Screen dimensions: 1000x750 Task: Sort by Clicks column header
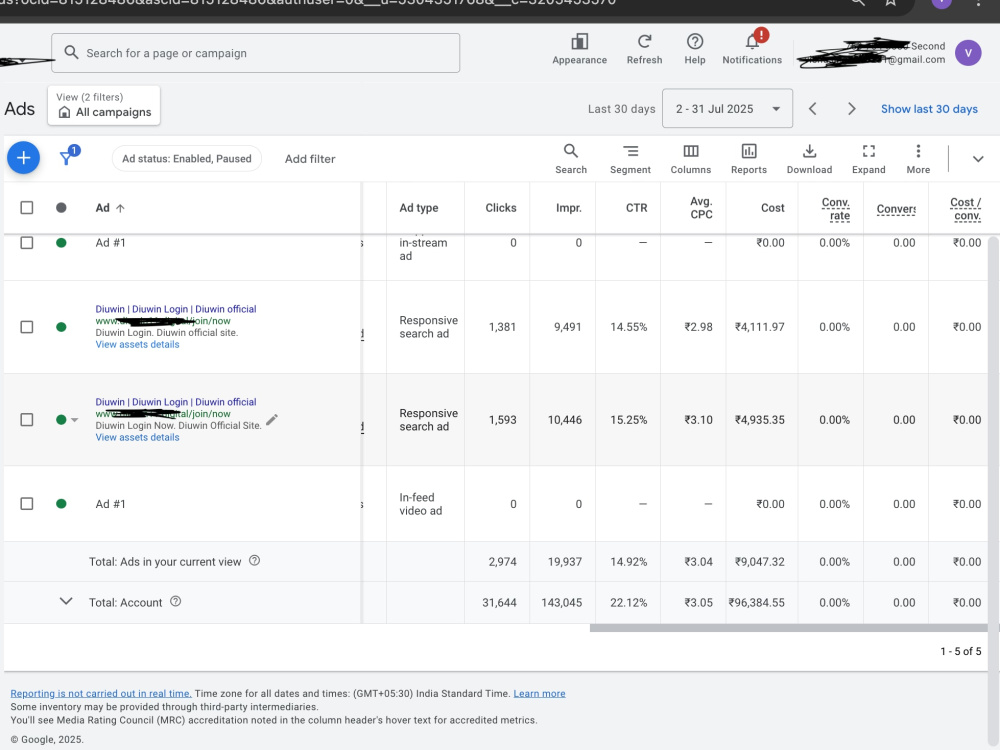click(501, 208)
